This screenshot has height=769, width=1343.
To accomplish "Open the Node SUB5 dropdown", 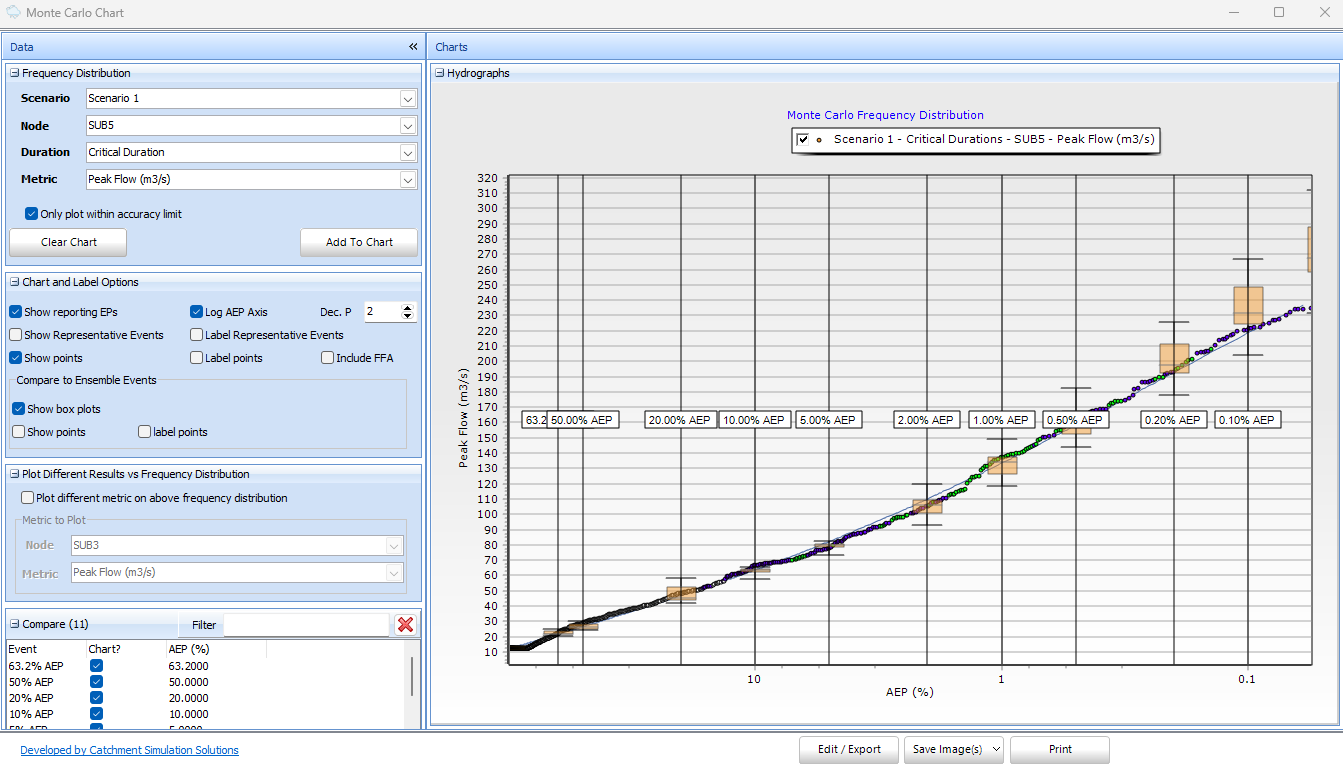I will click(x=407, y=126).
